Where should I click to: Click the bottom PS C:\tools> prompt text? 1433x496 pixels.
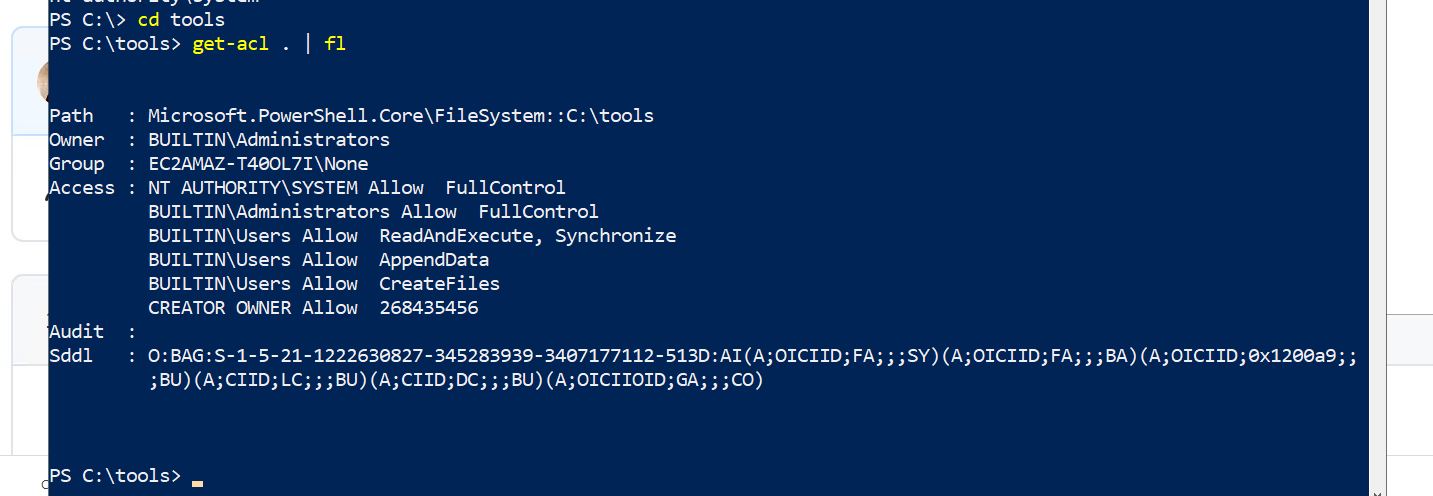(x=115, y=476)
